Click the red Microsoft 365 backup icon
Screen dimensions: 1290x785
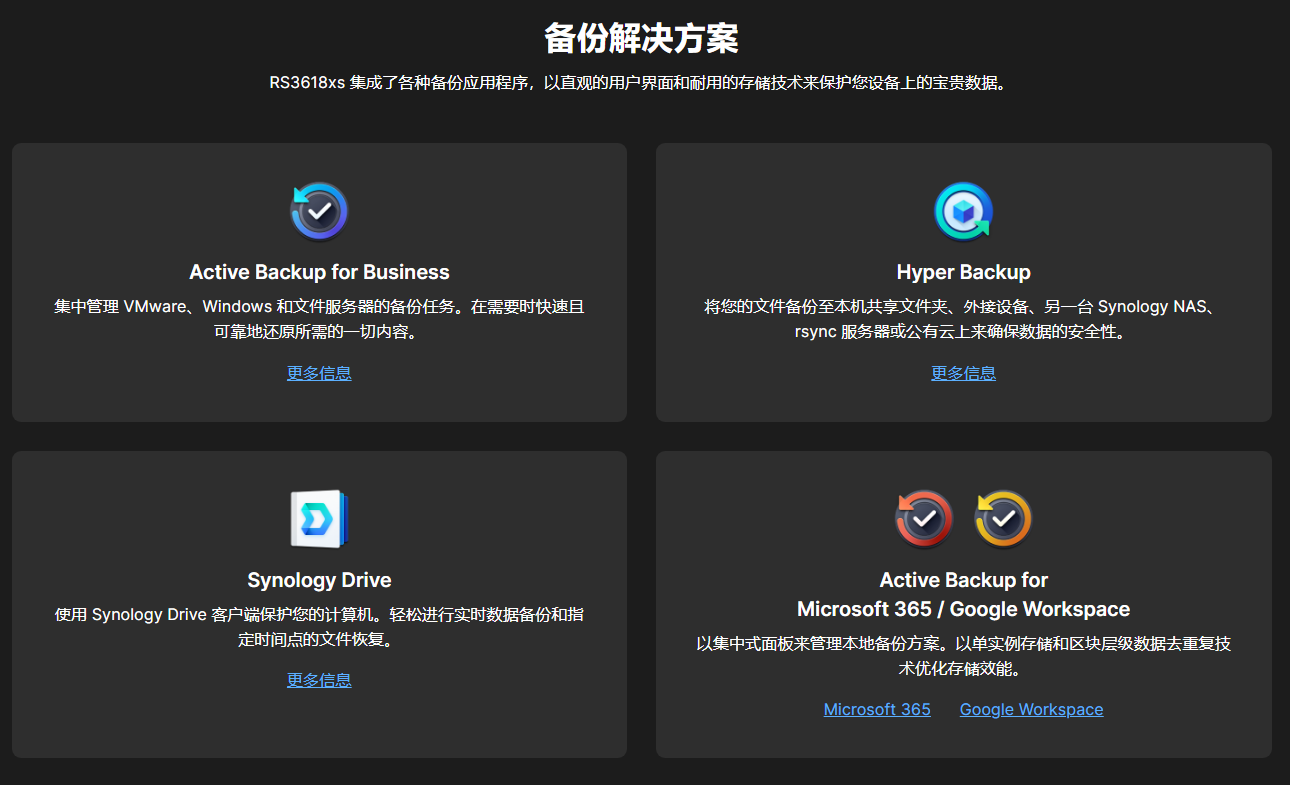tap(924, 519)
